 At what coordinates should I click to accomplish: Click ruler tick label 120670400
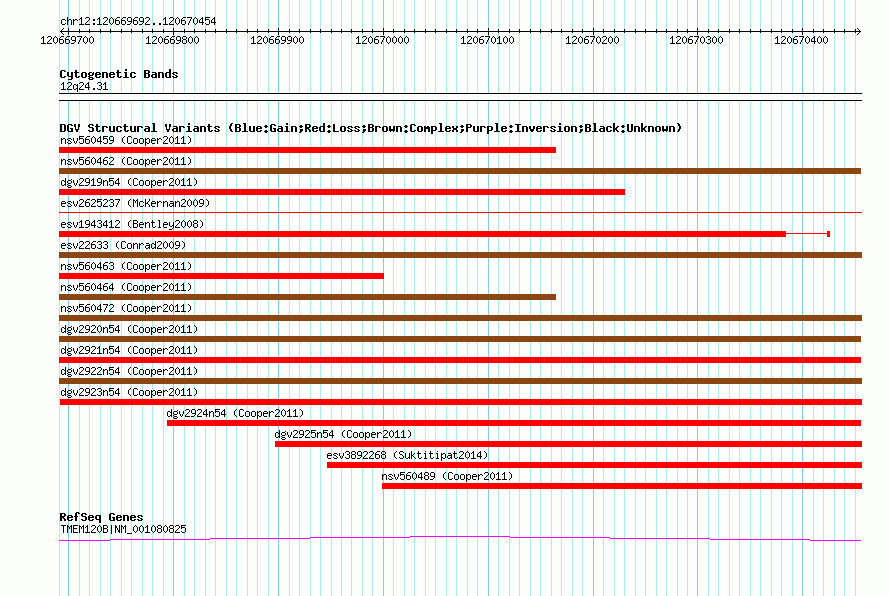coord(801,40)
